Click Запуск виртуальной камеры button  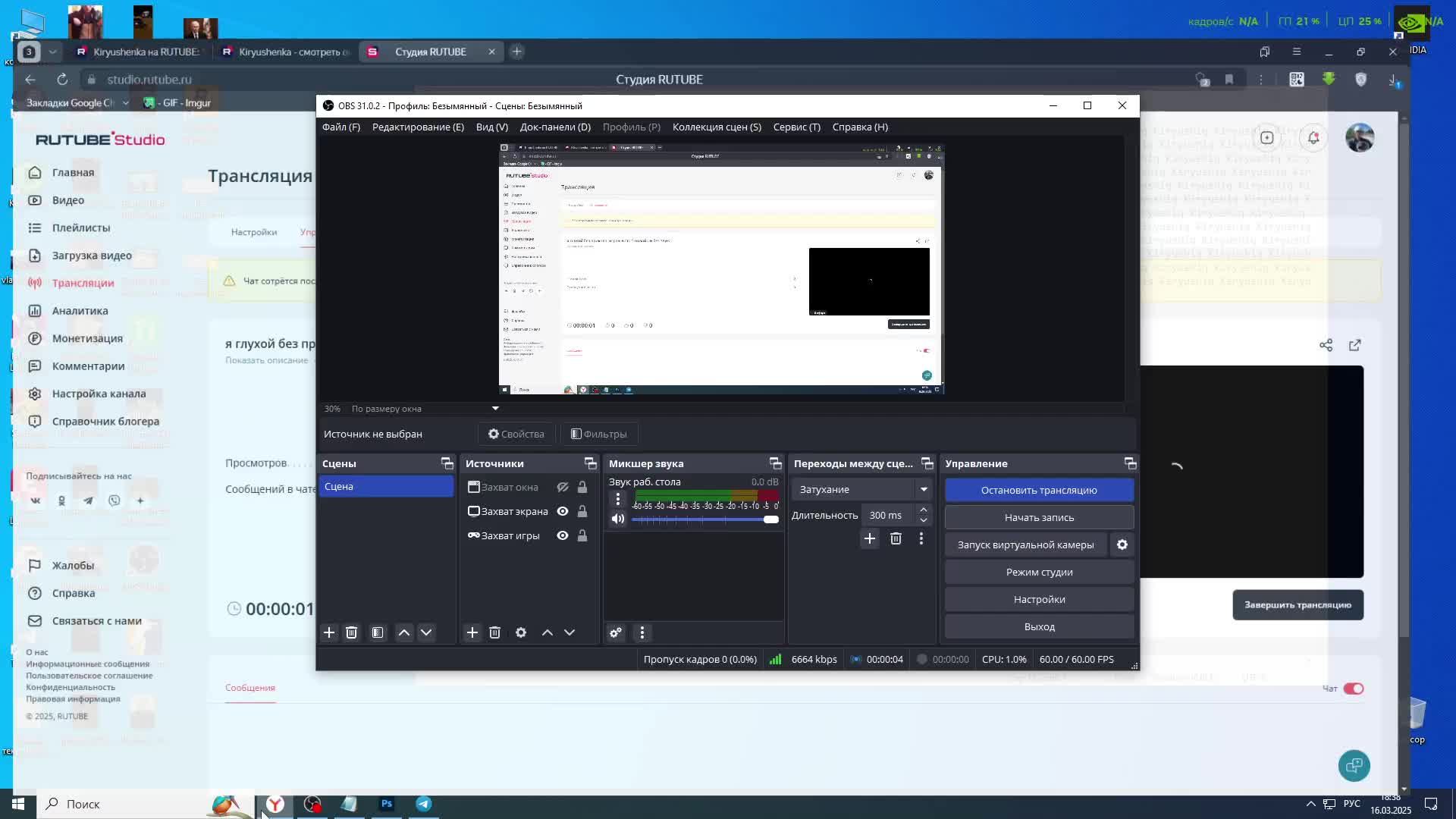pos(1025,544)
